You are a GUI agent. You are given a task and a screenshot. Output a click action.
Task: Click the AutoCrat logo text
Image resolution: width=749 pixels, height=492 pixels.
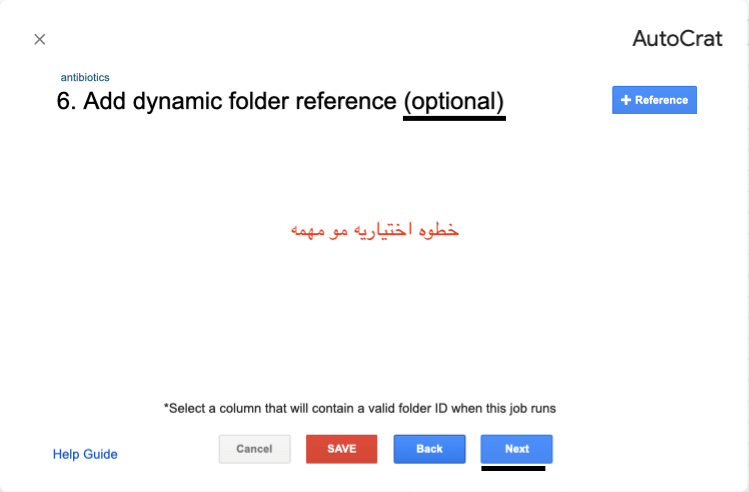coord(677,39)
